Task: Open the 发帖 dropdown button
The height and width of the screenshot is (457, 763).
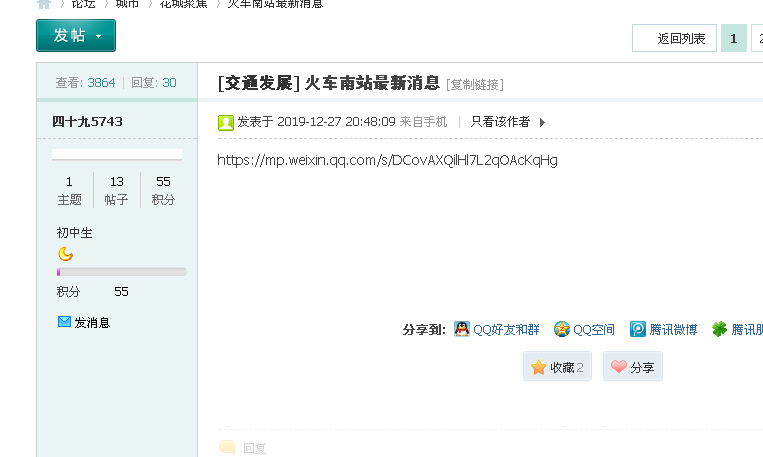Action: coord(76,36)
